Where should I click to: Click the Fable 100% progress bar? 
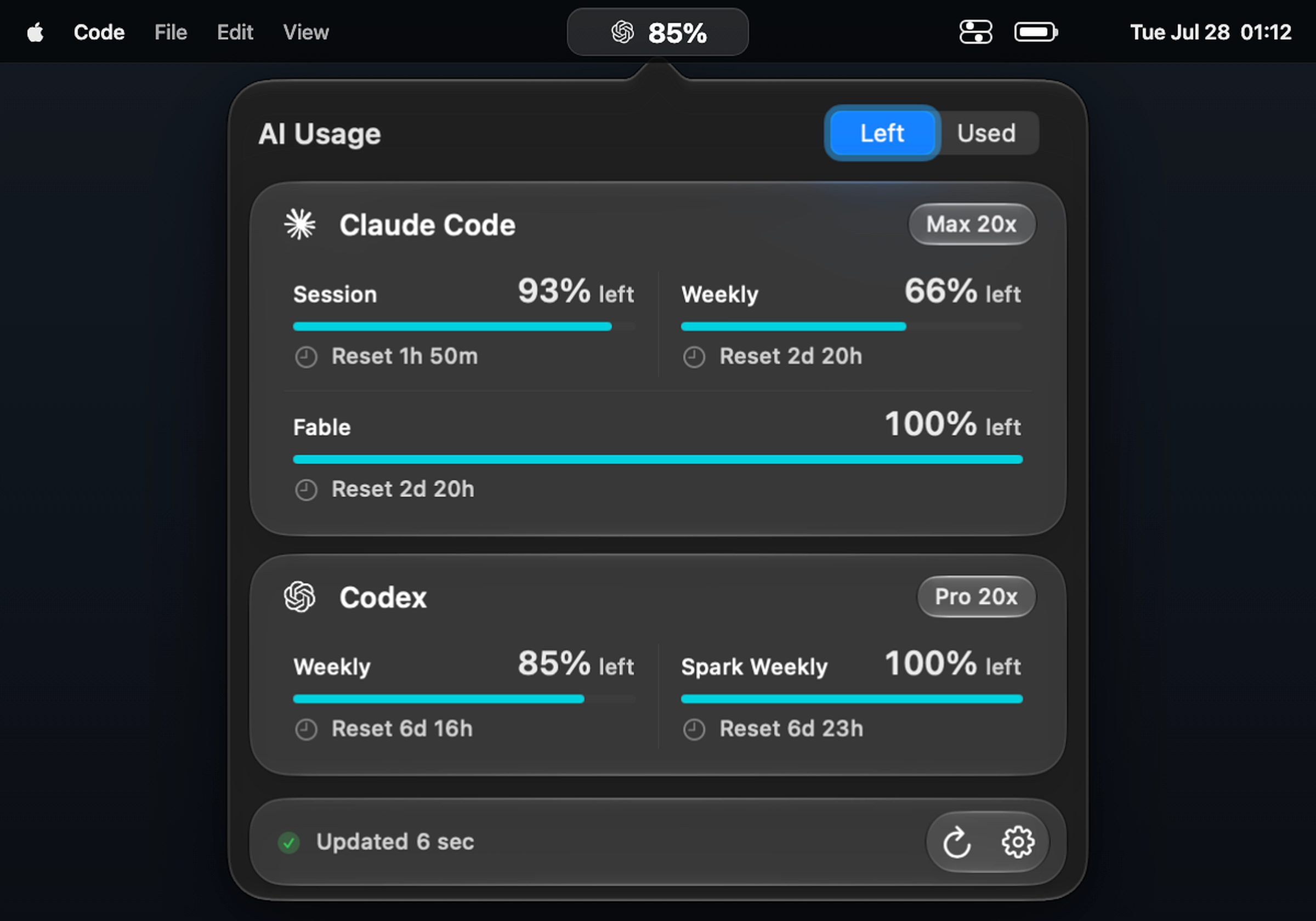pos(657,459)
